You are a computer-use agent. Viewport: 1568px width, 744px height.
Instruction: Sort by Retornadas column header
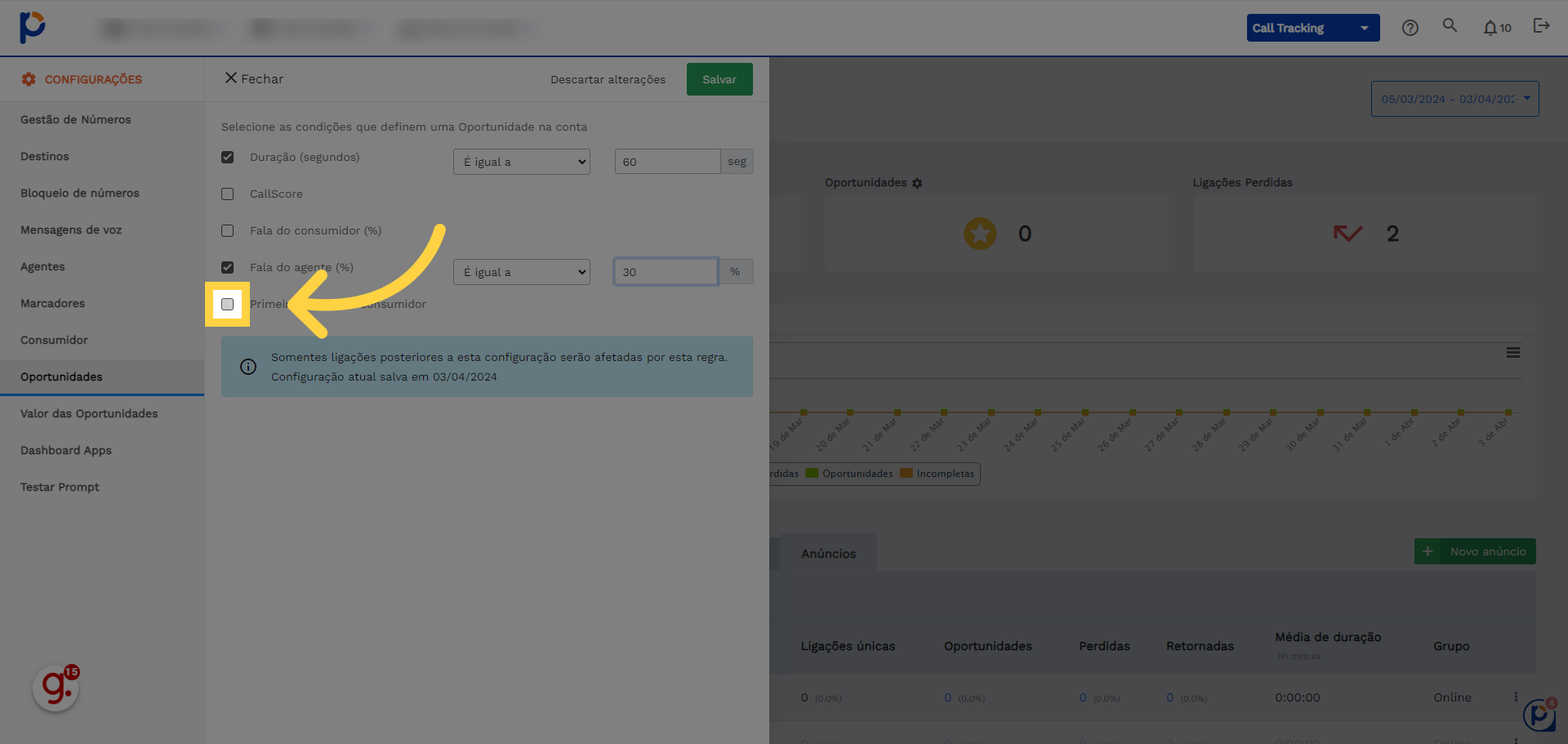1200,646
